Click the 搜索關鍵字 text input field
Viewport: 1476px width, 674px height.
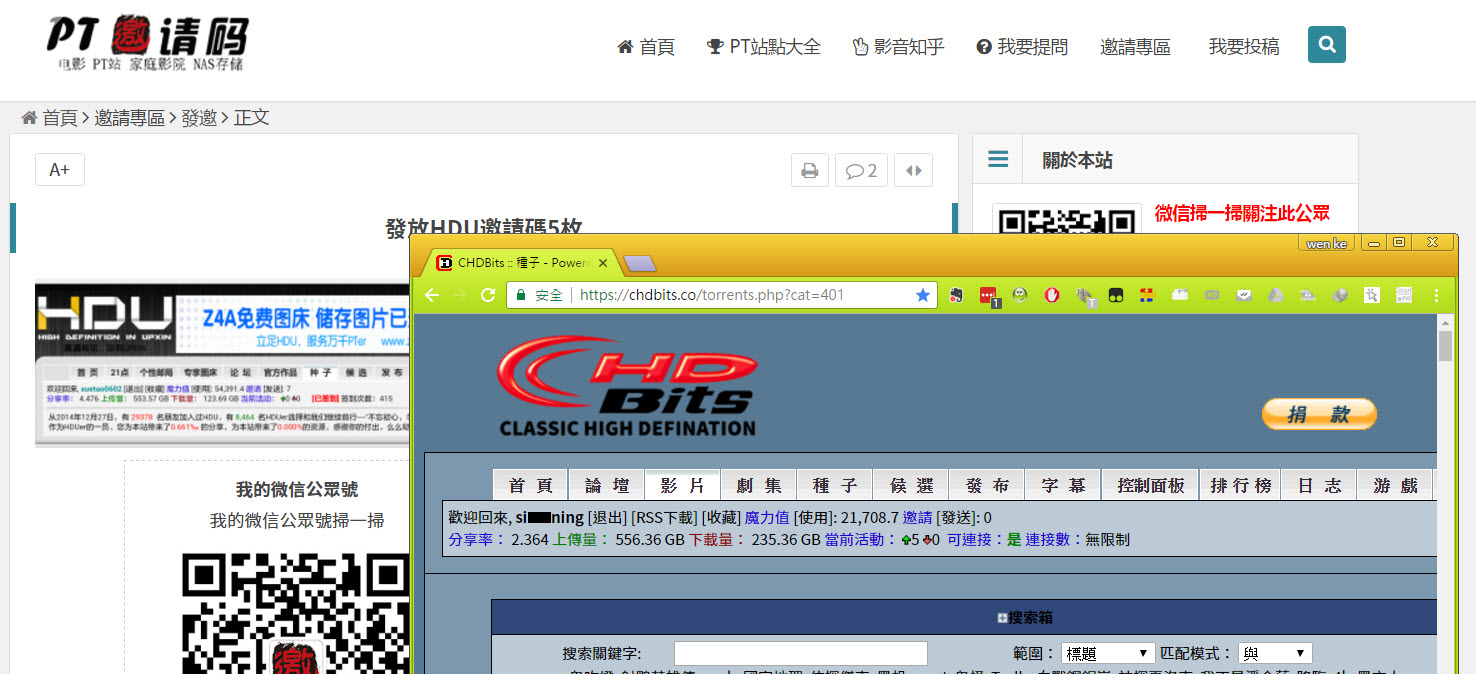pyautogui.click(x=801, y=654)
